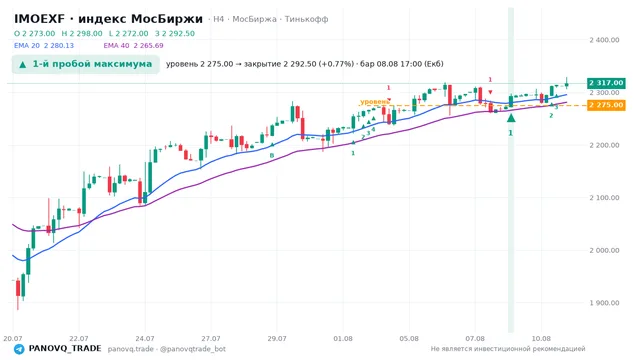The image size is (640, 360).
Task: Open the panovq.trade website link
Action: (131, 349)
